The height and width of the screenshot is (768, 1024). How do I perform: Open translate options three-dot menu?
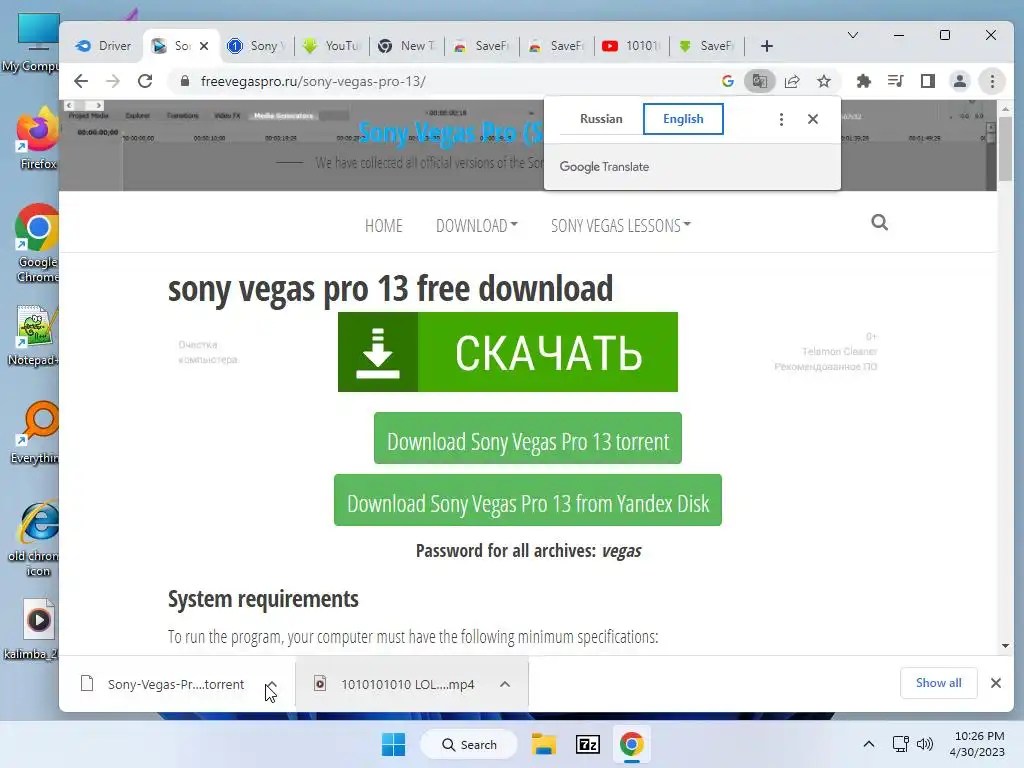click(x=781, y=119)
